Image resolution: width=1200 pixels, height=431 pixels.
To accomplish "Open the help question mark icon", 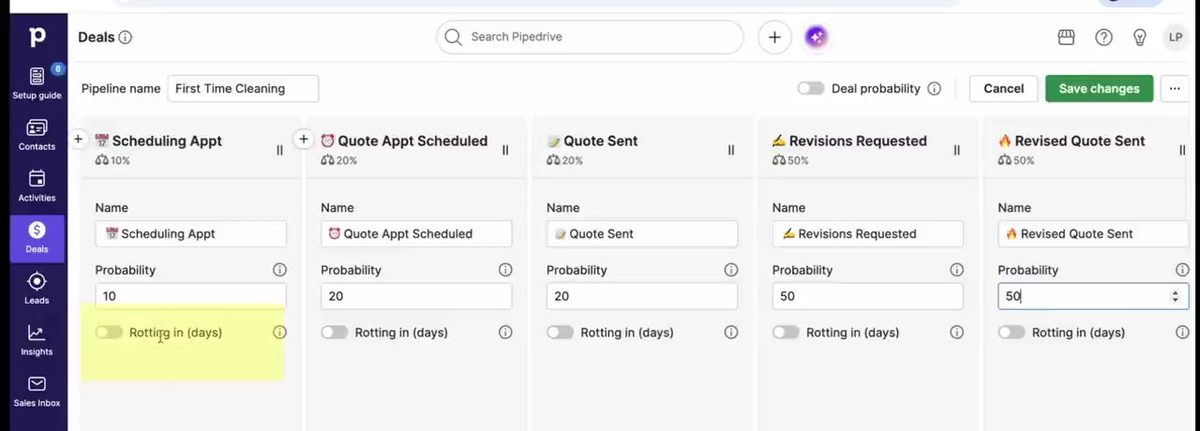I will 1104,37.
